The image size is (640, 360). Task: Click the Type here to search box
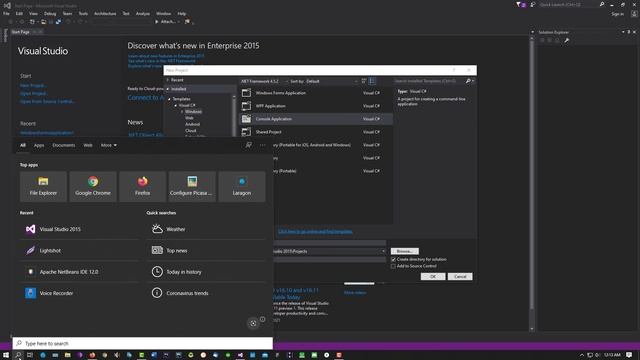pos(143,343)
